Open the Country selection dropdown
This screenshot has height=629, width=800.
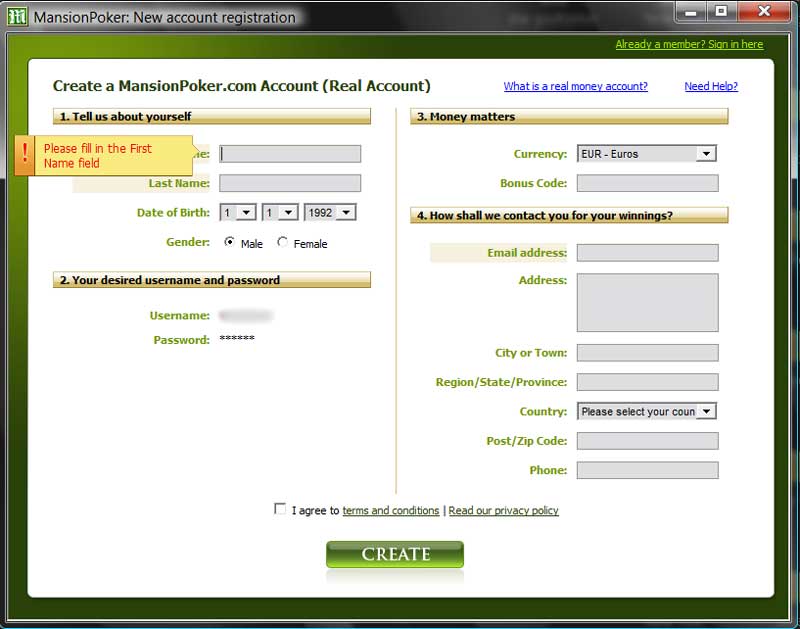pyautogui.click(x=646, y=411)
